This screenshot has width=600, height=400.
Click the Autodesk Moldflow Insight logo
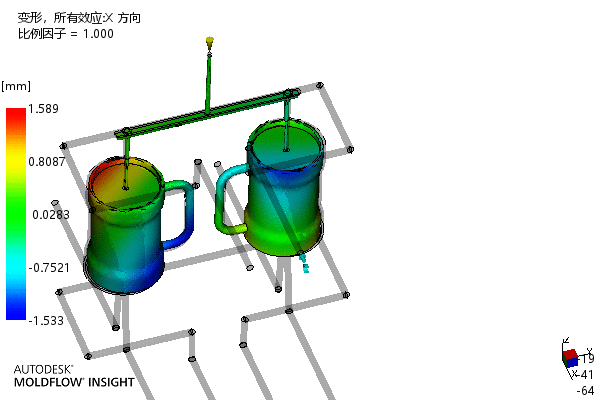[x=74, y=376]
